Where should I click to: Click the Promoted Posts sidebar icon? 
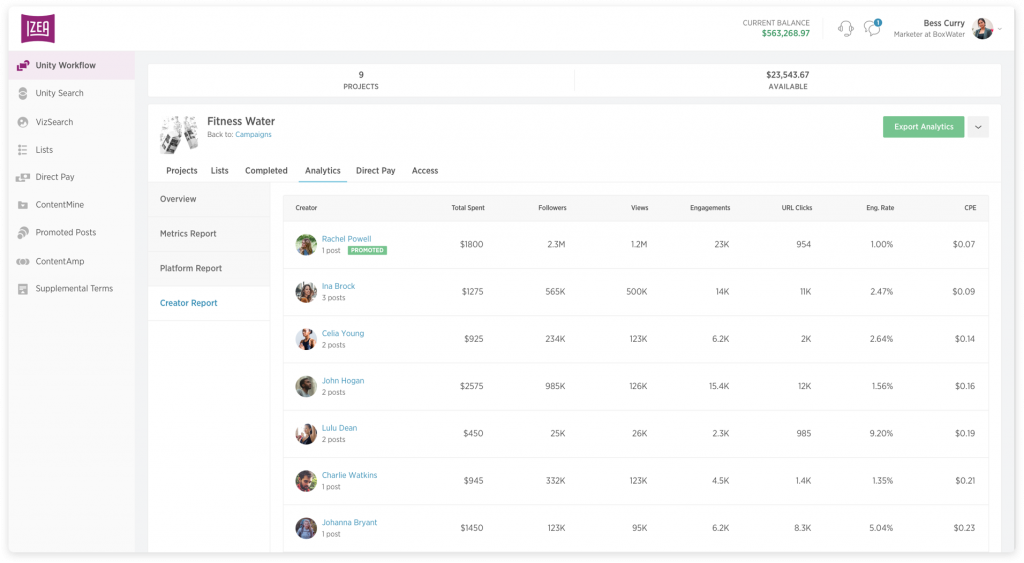(23, 232)
